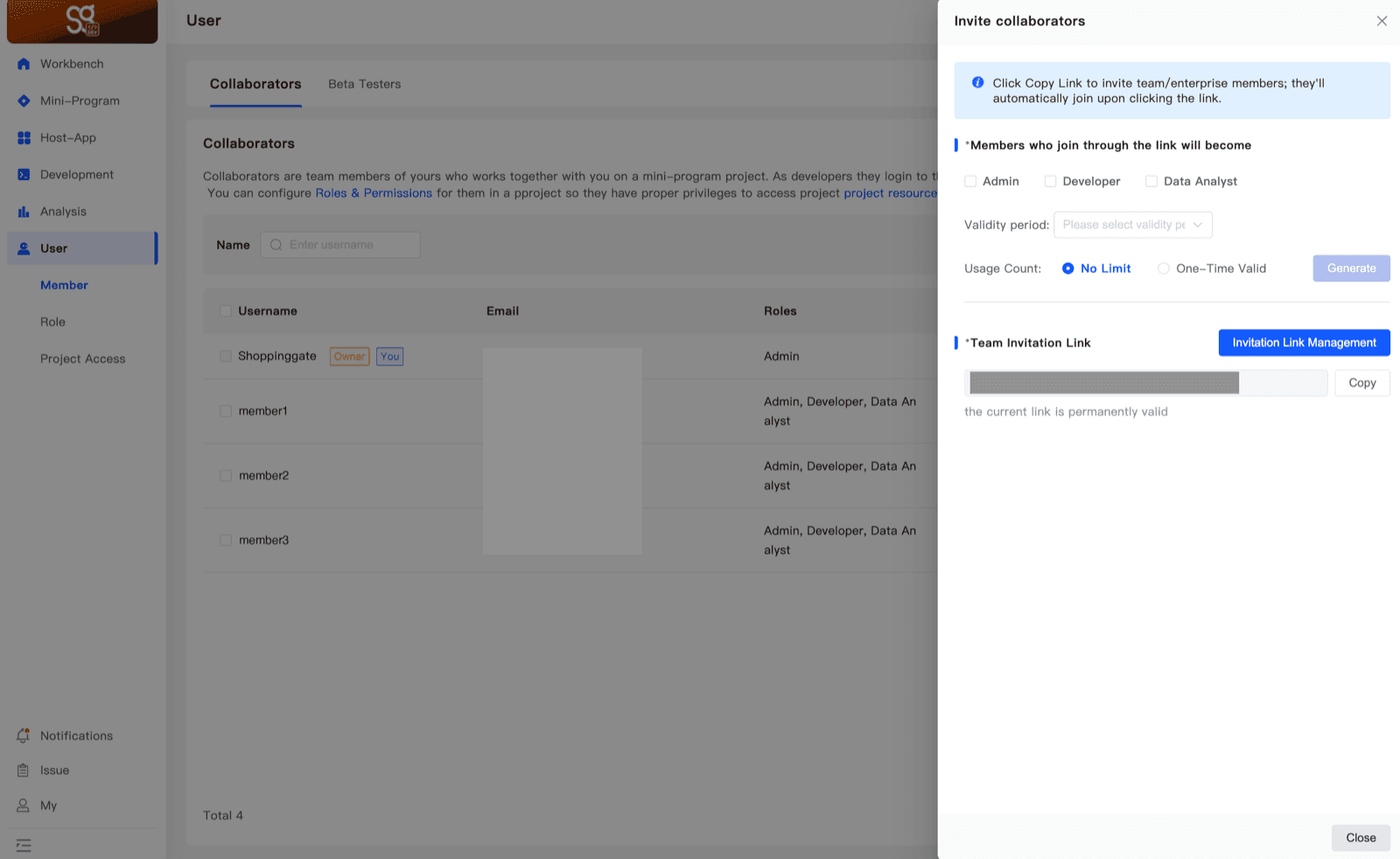Viewport: 1400px width, 859px height.
Task: Open the Project Access submenu item
Action: click(83, 359)
